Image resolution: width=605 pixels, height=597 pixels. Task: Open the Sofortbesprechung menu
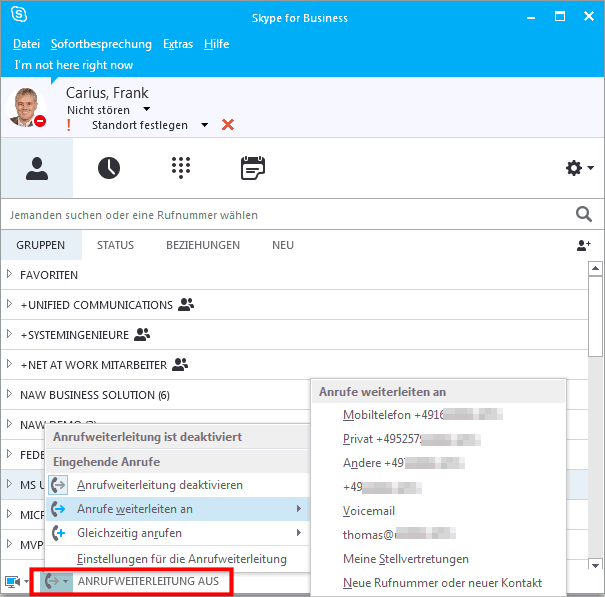point(101,44)
